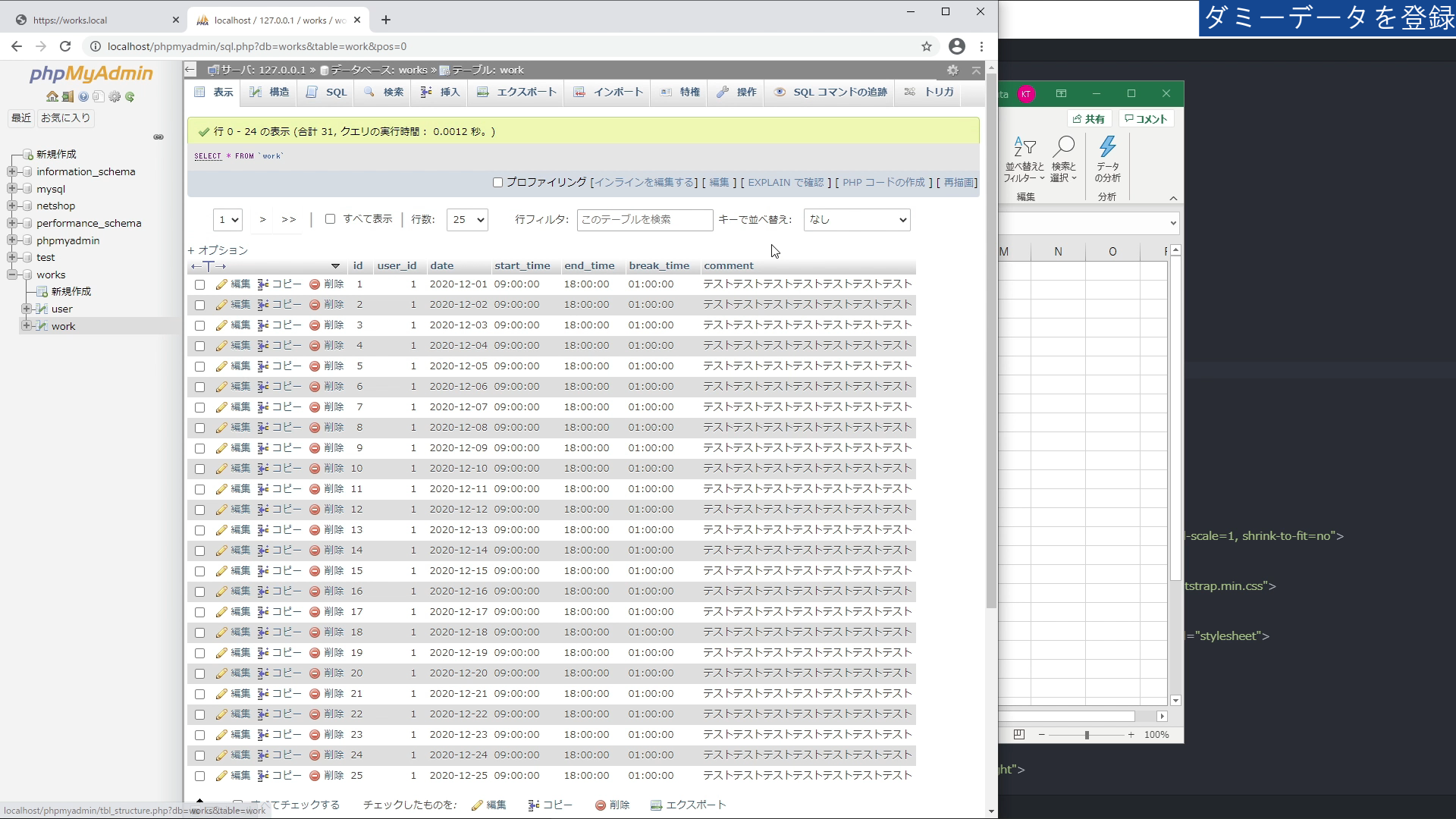The image size is (1456, 819).
Task: Tick the checkbox for row id 7
Action: [200, 408]
